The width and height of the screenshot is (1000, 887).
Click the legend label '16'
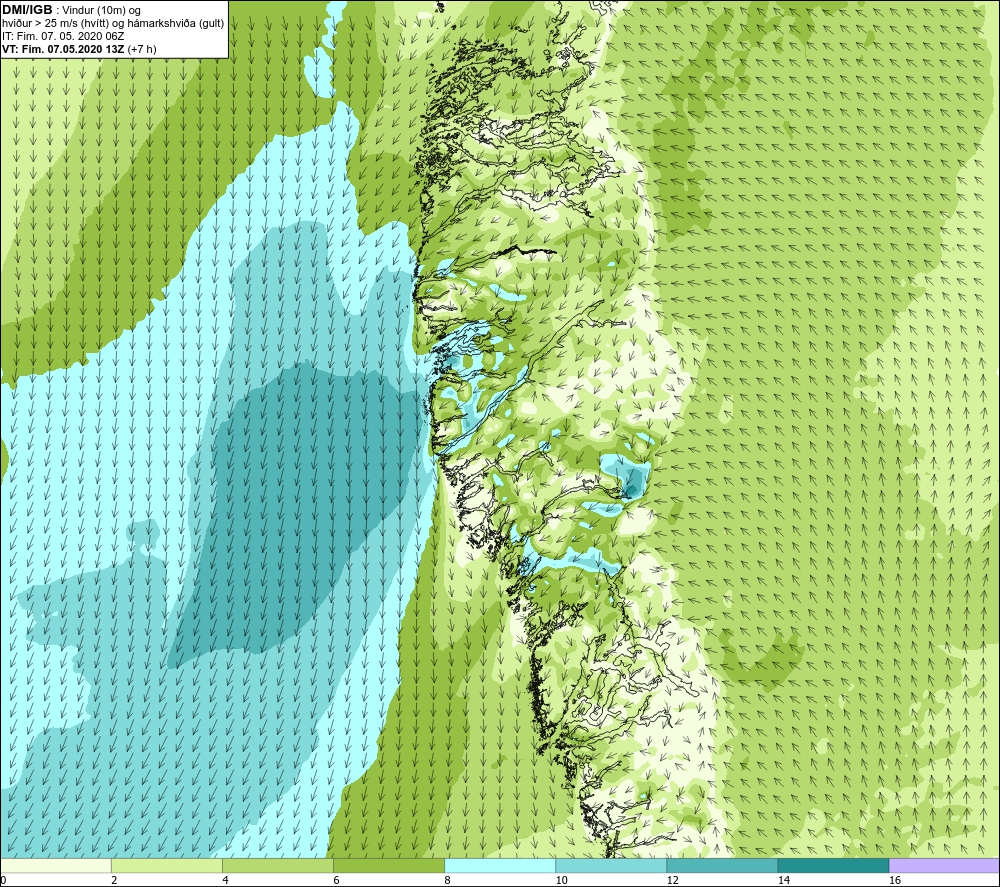point(895,881)
